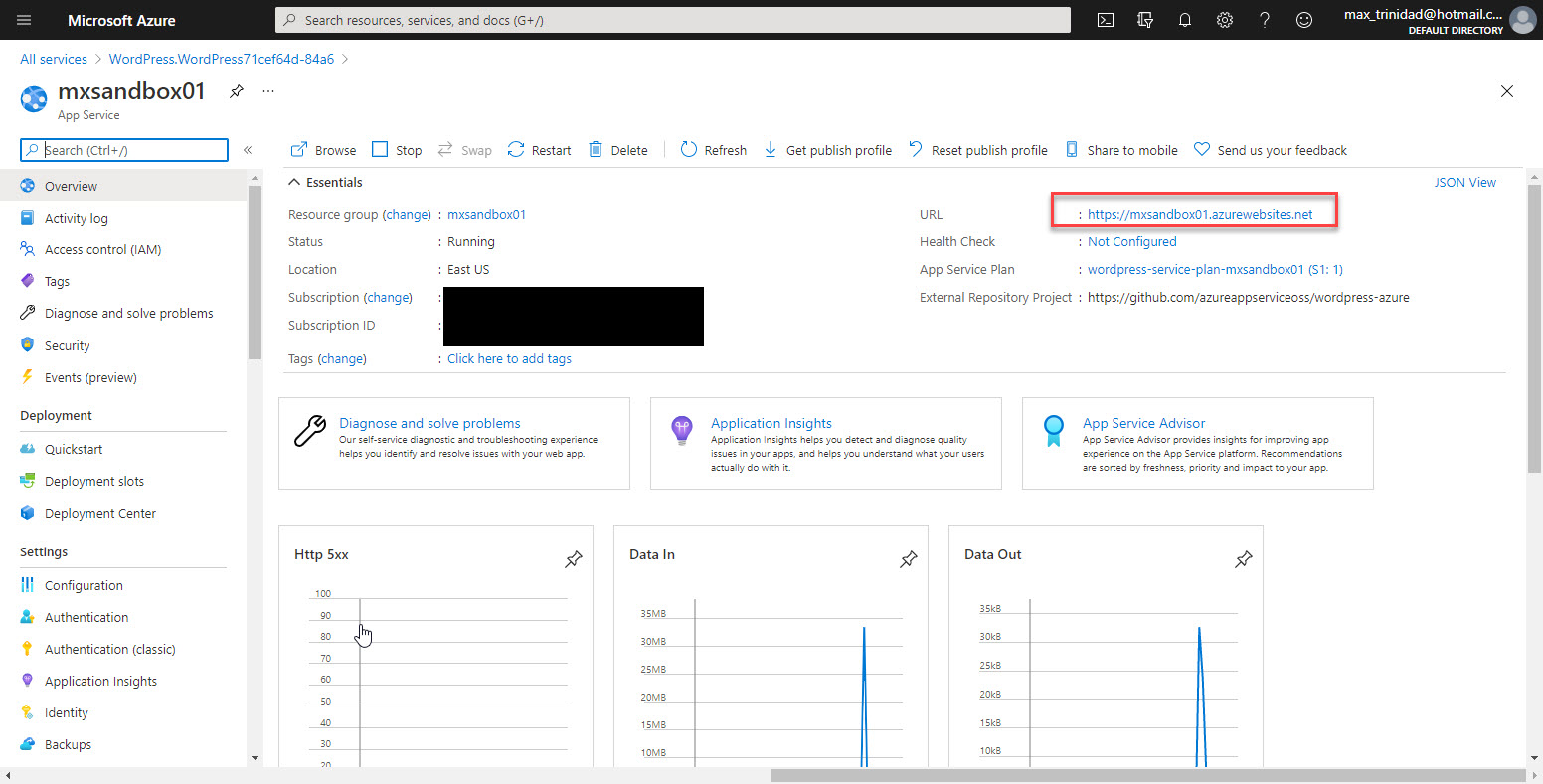The image size is (1543, 784).
Task: Collapse the sidebar menu chevrons
Action: point(248,150)
